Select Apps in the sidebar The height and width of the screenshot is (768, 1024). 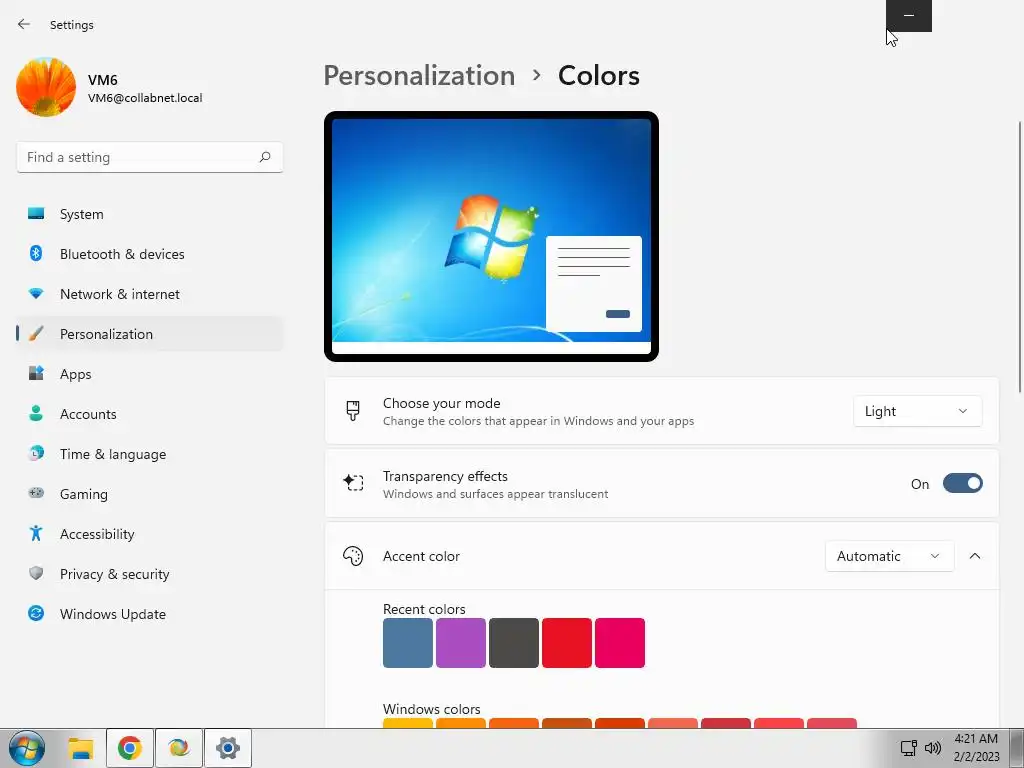(150, 374)
